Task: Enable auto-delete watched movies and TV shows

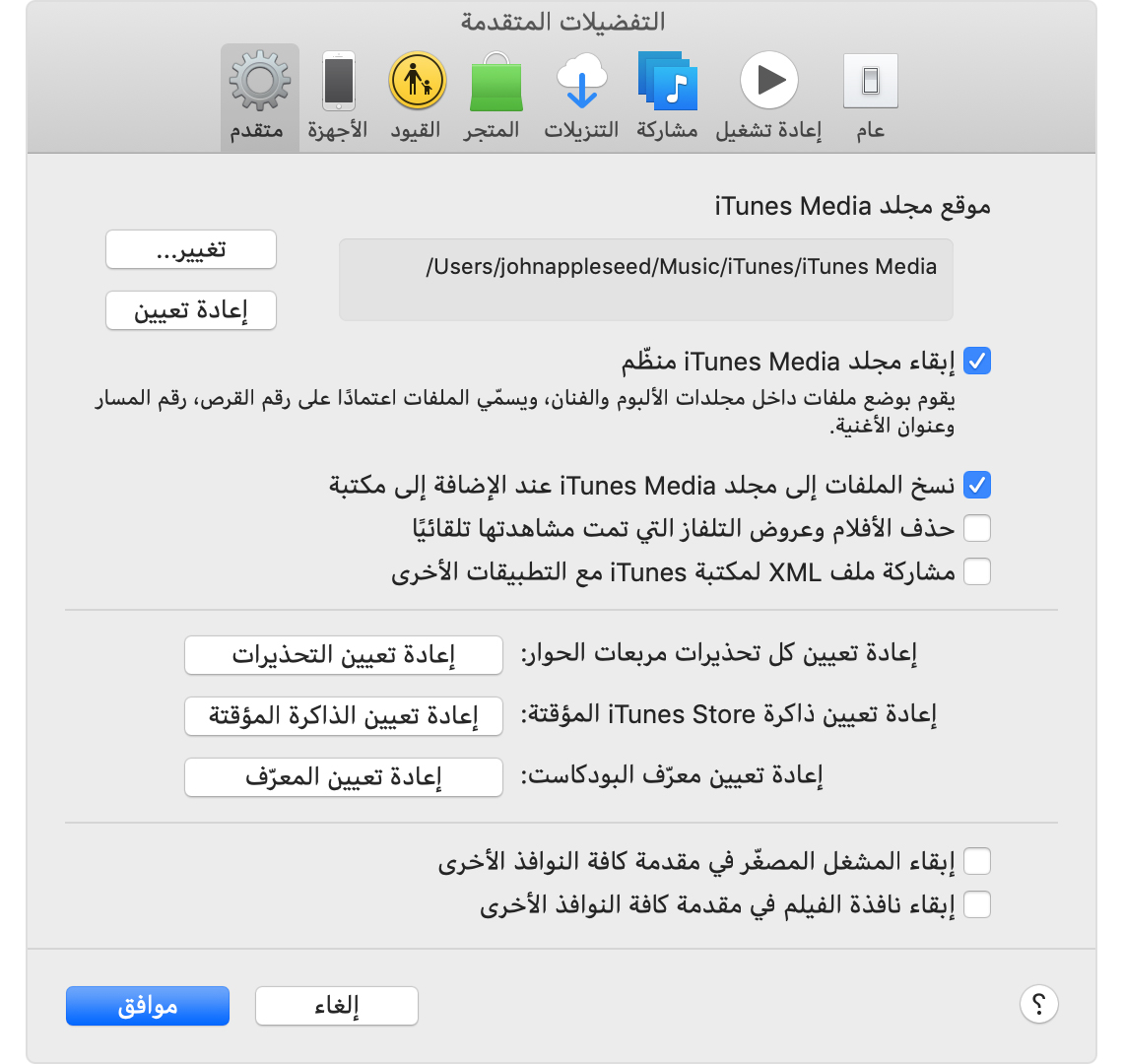Action: [976, 529]
